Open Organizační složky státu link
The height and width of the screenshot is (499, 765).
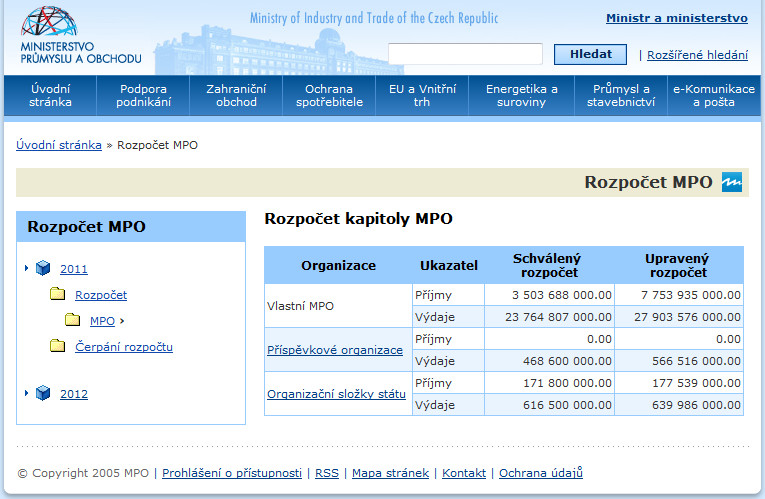[336, 394]
